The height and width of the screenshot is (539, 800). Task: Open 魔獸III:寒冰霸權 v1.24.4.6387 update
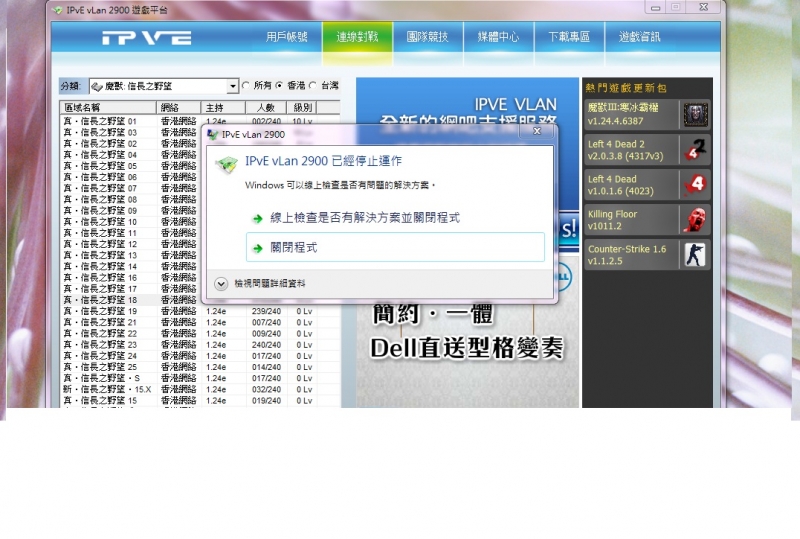647,114
